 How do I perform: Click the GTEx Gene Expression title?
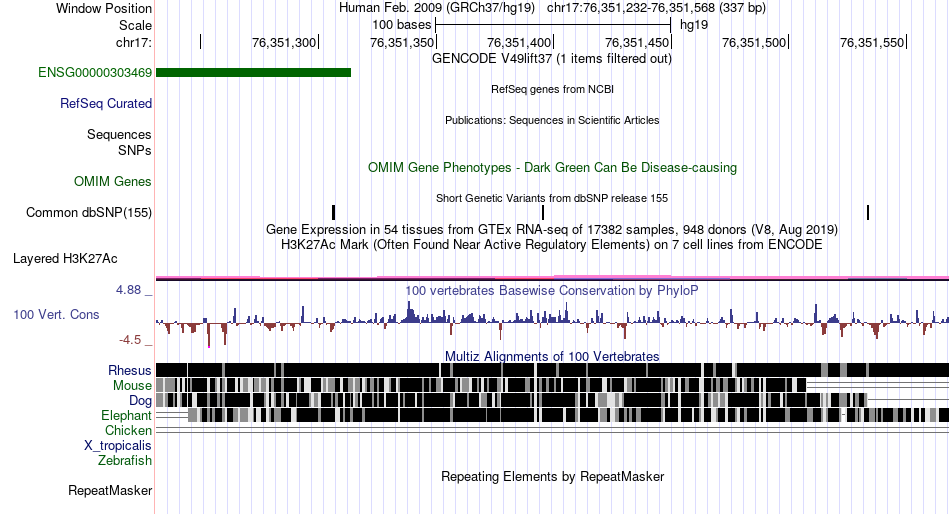click(552, 230)
